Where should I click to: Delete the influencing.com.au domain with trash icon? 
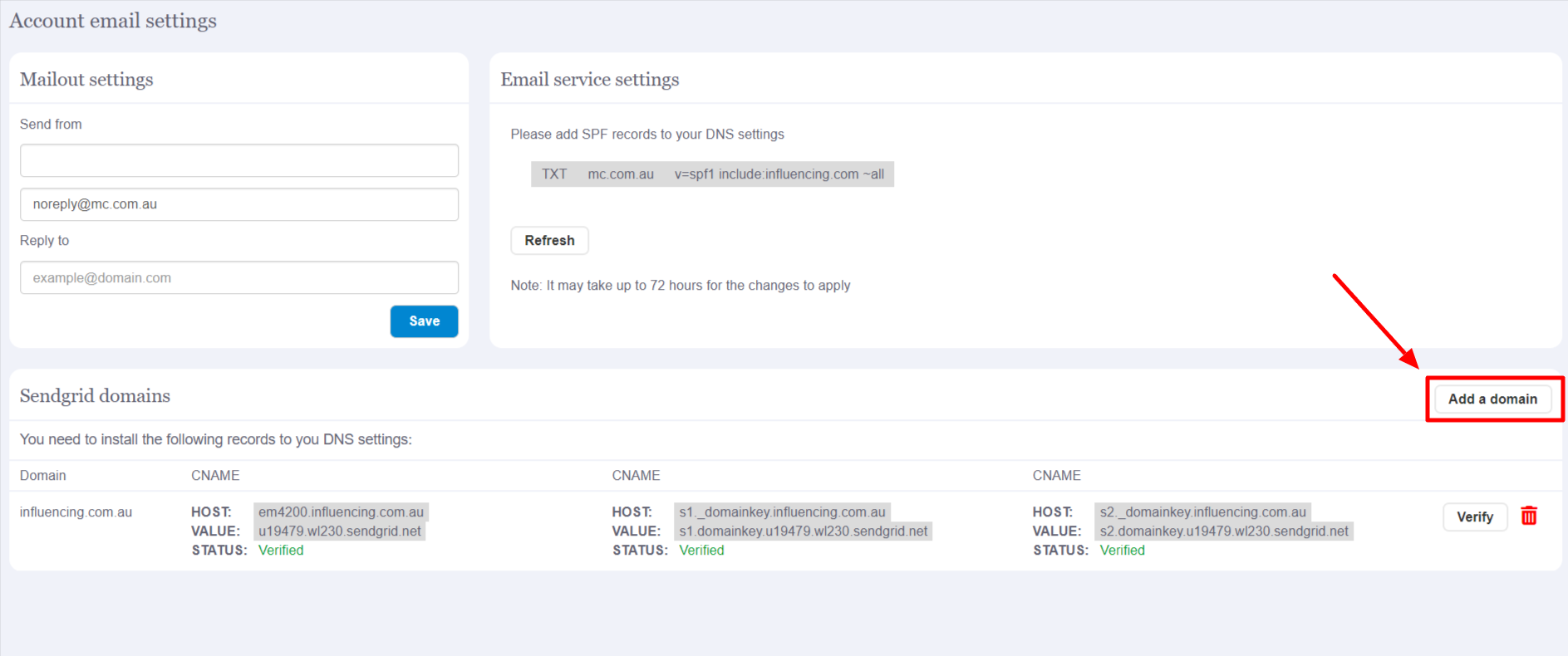click(1528, 516)
